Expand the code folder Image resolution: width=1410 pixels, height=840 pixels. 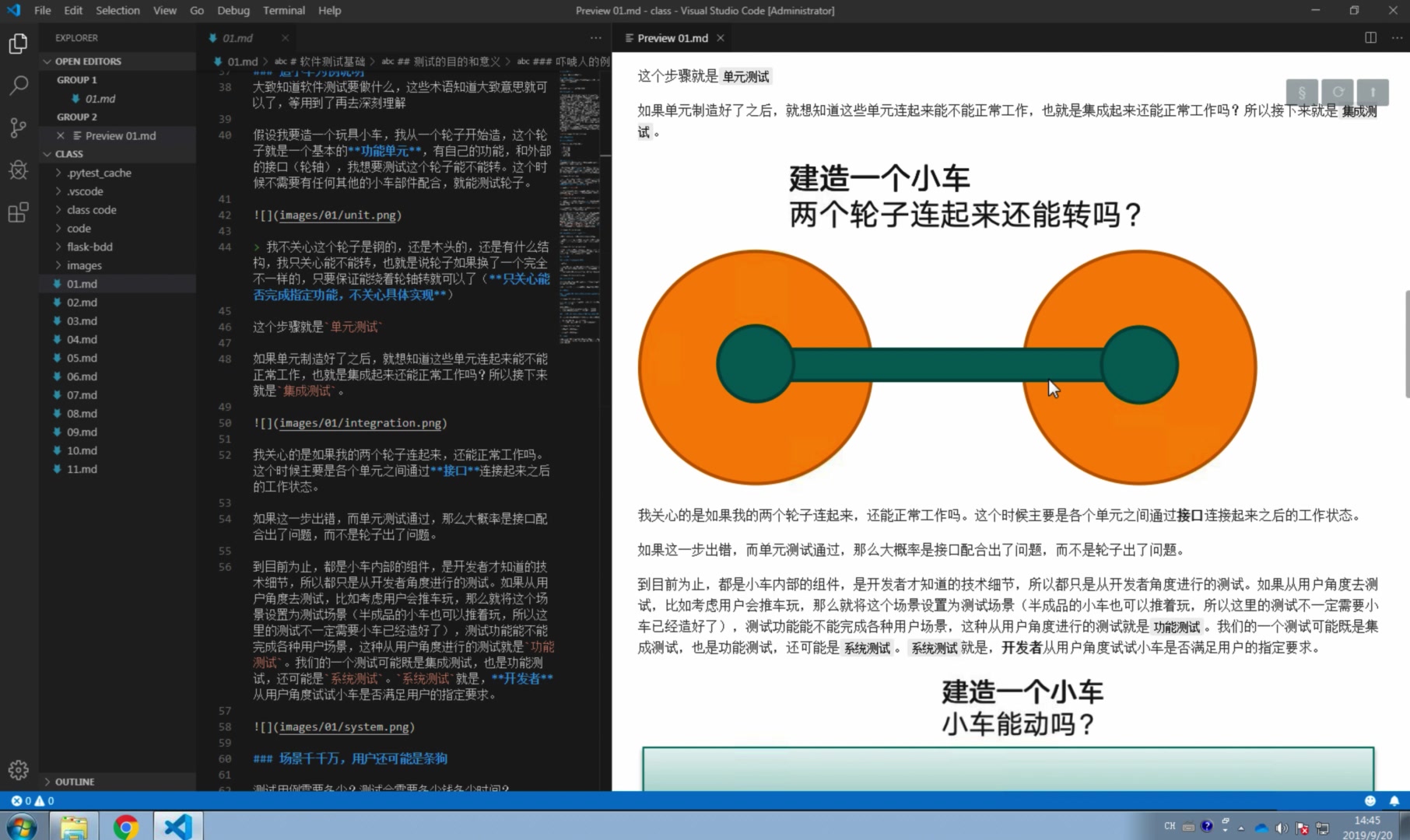pyautogui.click(x=117, y=229)
